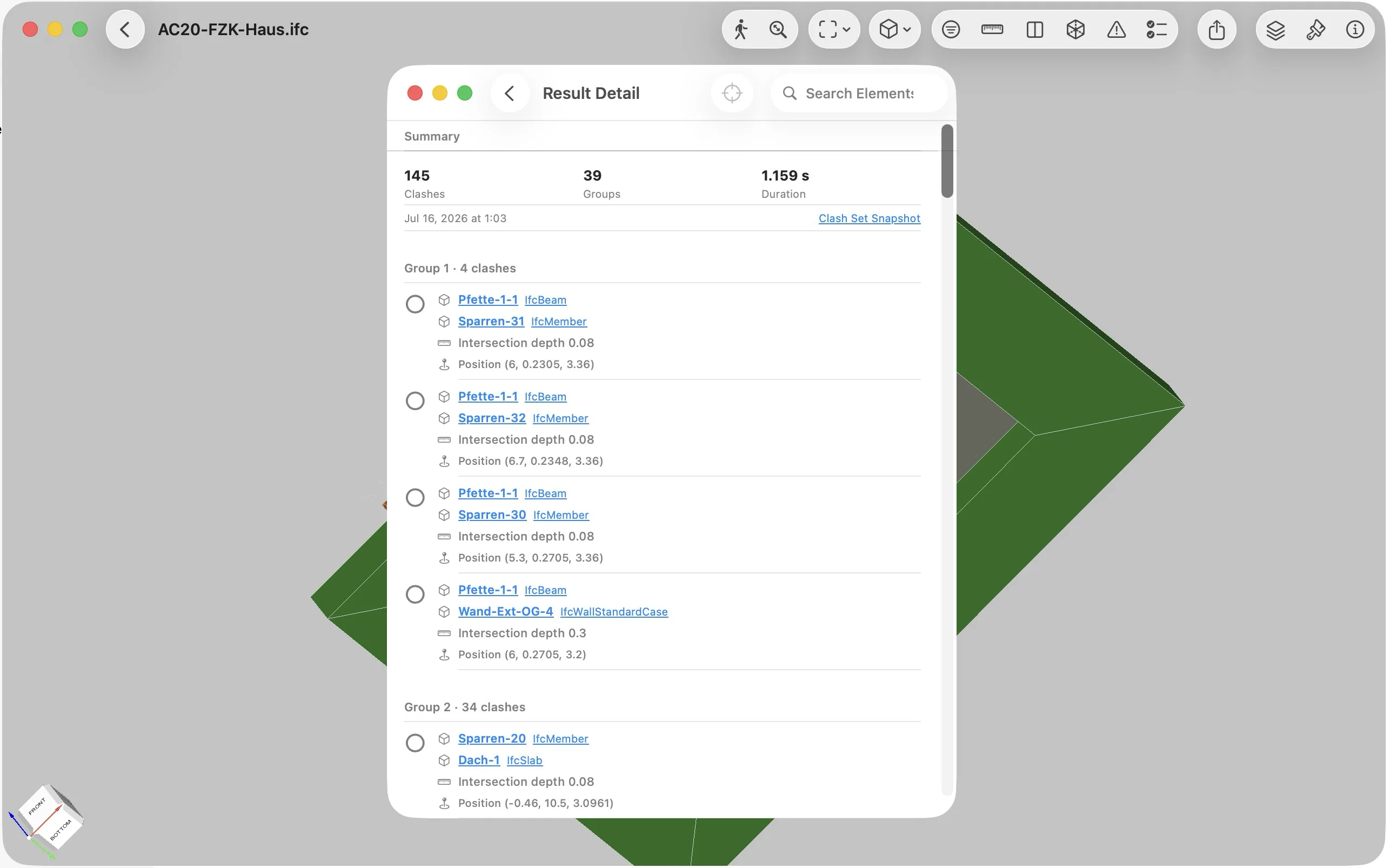
Task: Toggle the Wand-Ext-OG-4 clash circle
Action: tap(415, 594)
